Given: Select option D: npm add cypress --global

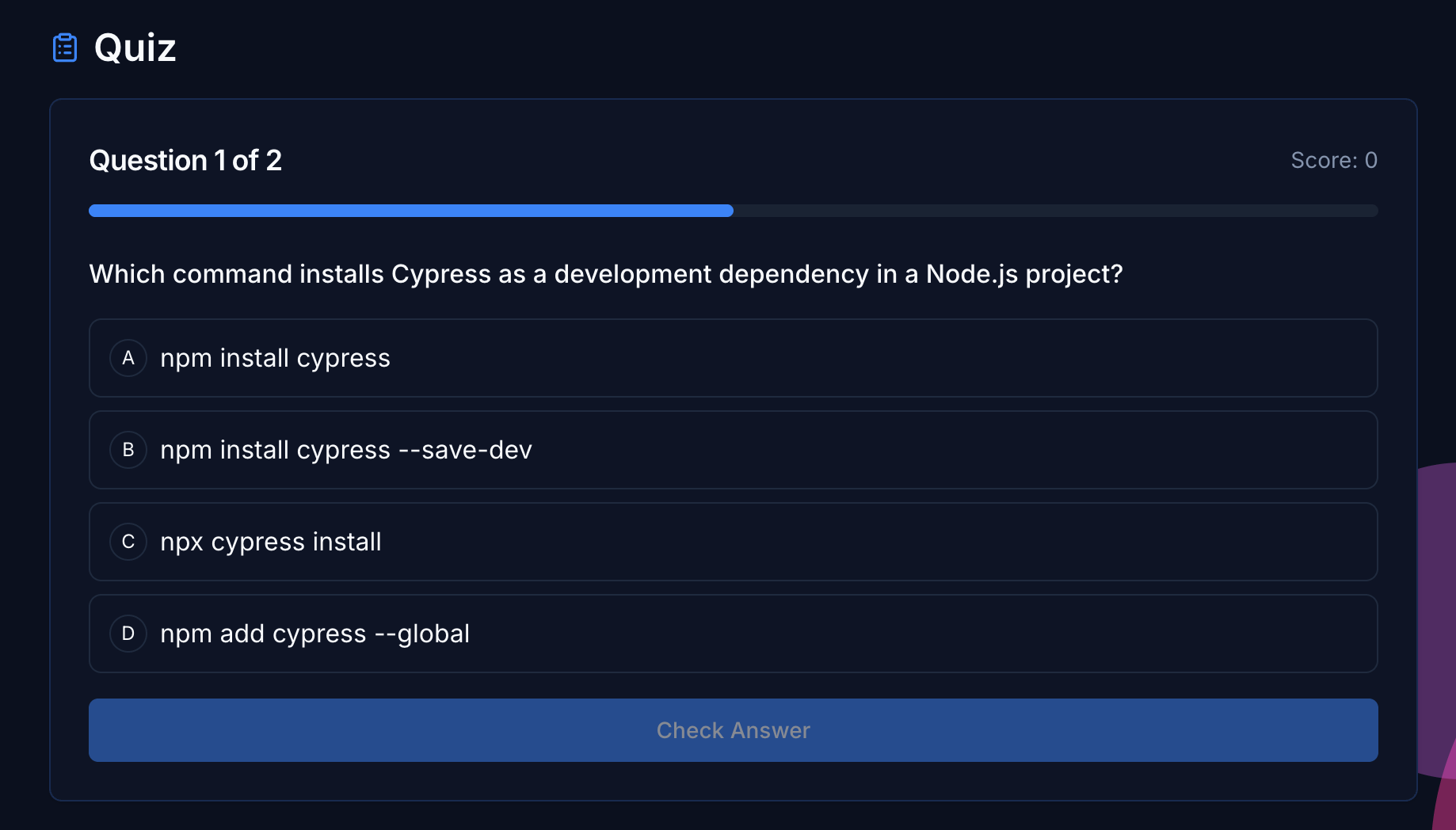Looking at the screenshot, I should tap(734, 634).
